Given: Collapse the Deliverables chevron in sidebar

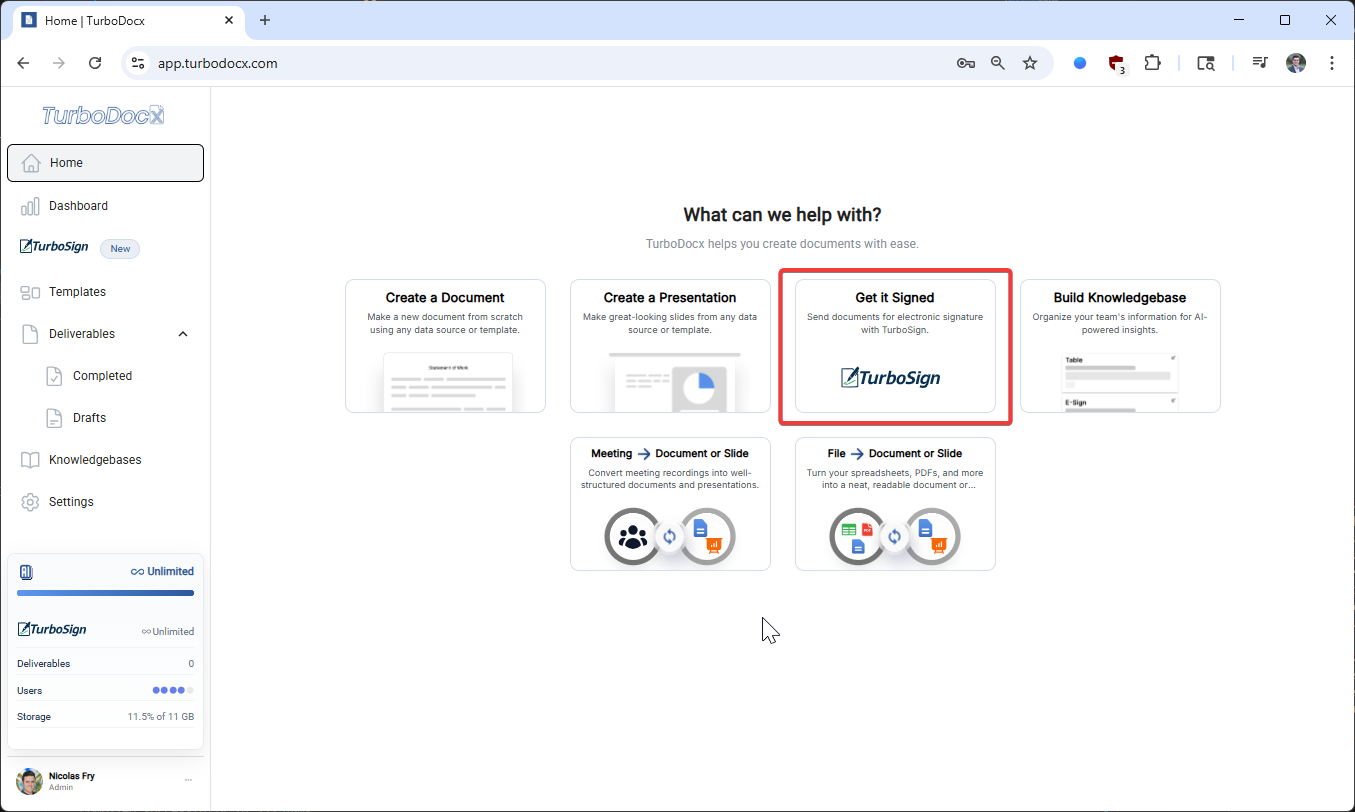Looking at the screenshot, I should 183,334.
